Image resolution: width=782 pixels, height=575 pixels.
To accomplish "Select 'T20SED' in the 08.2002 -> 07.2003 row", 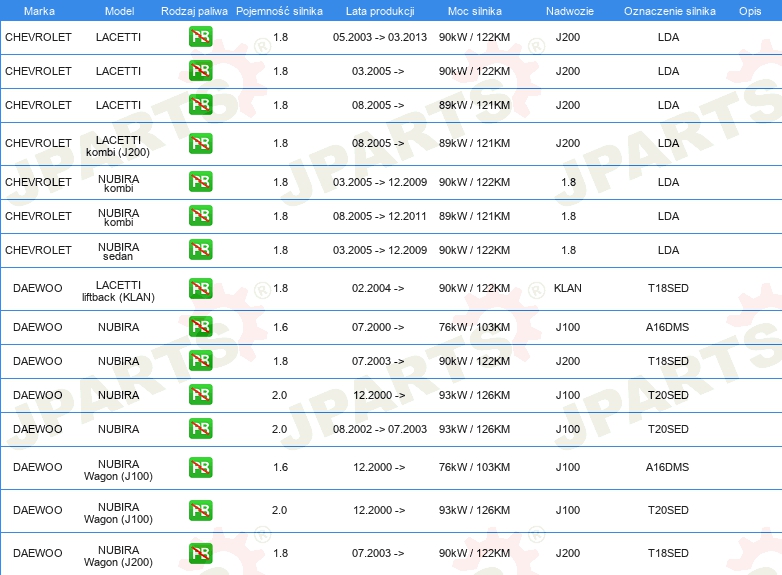I will pyautogui.click(x=668, y=429).
